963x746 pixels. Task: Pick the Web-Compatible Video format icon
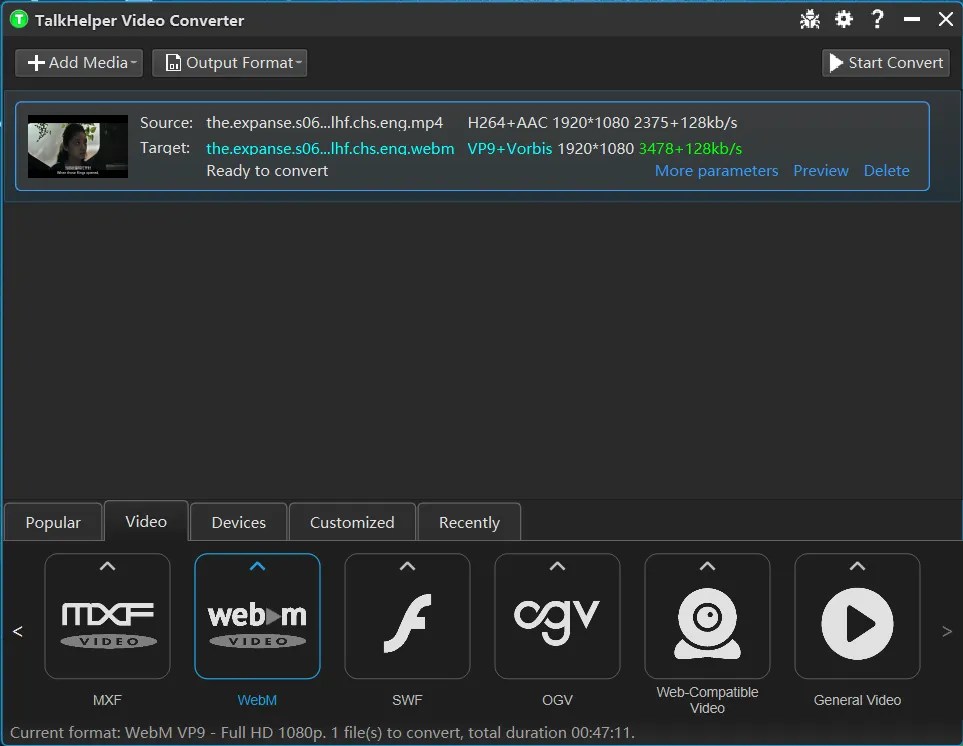pos(707,616)
